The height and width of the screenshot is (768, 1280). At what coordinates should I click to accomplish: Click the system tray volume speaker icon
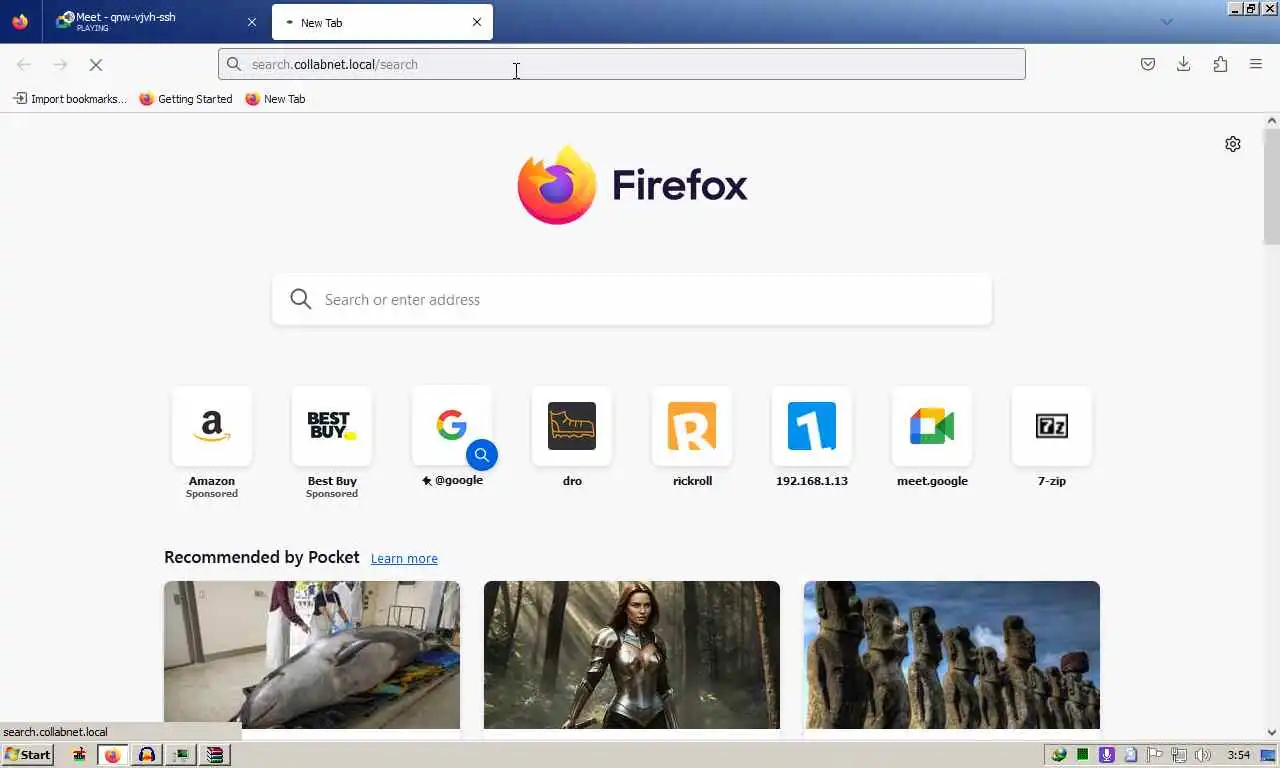click(x=1203, y=755)
